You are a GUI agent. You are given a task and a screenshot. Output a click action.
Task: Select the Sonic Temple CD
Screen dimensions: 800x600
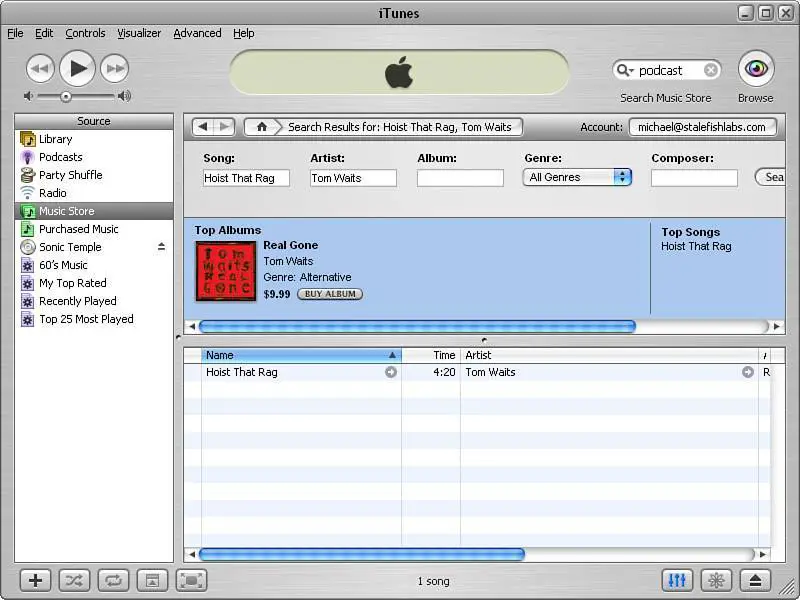pos(94,247)
